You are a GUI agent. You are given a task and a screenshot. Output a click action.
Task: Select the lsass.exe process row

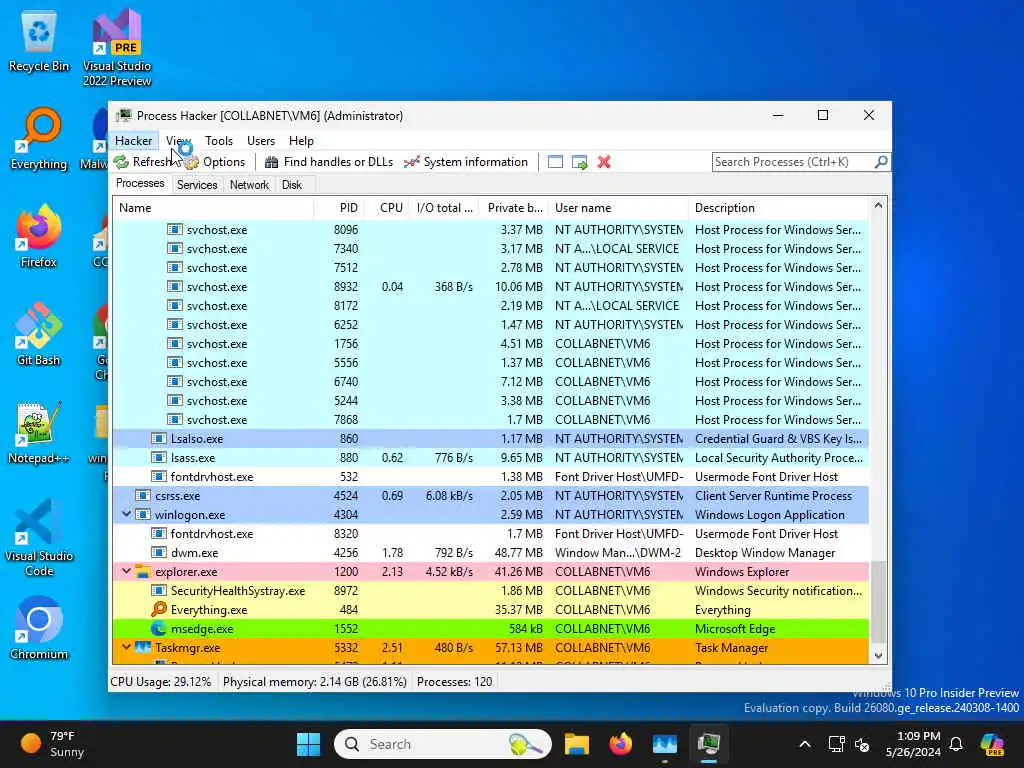pyautogui.click(x=490, y=458)
